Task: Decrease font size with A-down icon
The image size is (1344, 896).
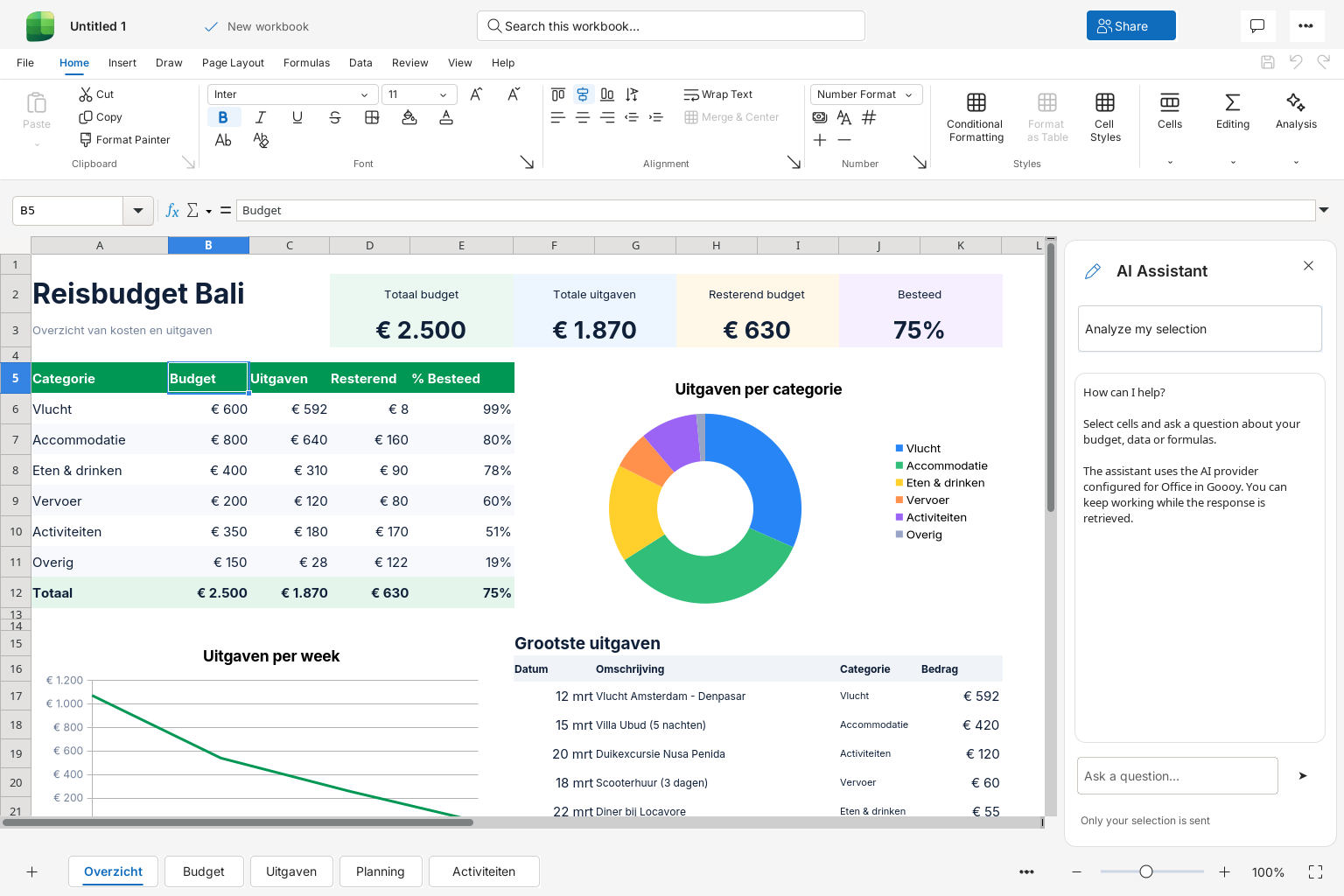Action: [x=514, y=94]
